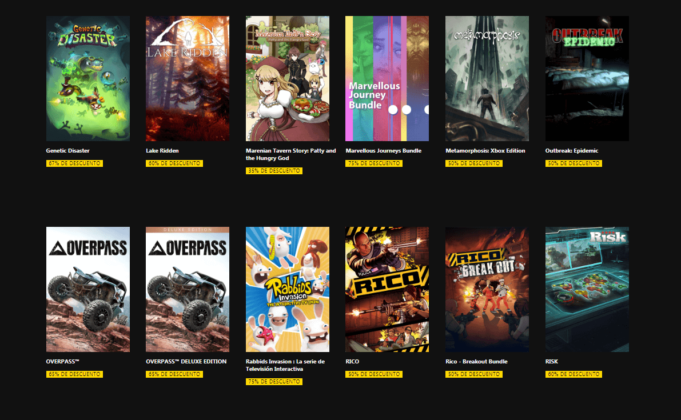Open the Metamorphosis Xbox Edition cover
This screenshot has height=420, width=681.
(487, 79)
